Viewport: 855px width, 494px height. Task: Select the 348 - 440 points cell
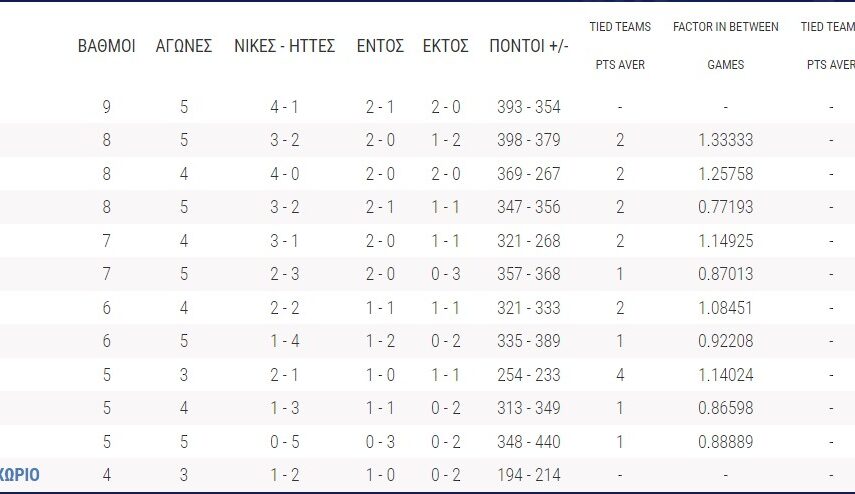pos(529,442)
